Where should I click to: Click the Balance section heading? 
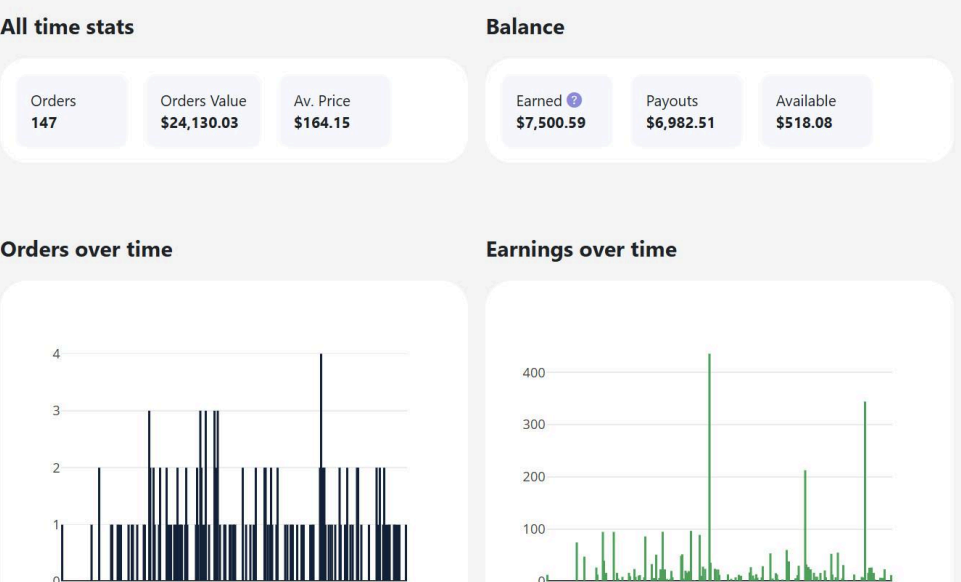(524, 28)
